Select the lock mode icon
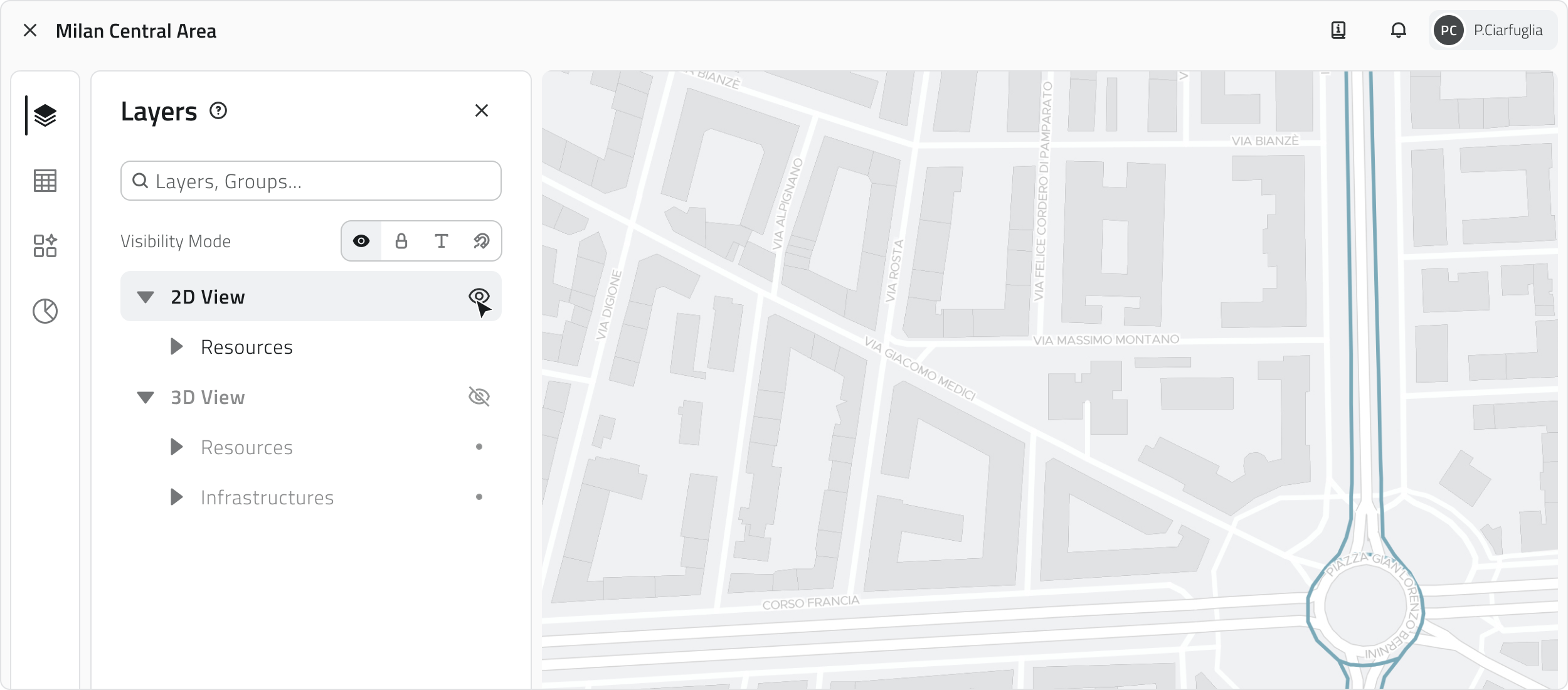 coord(401,241)
